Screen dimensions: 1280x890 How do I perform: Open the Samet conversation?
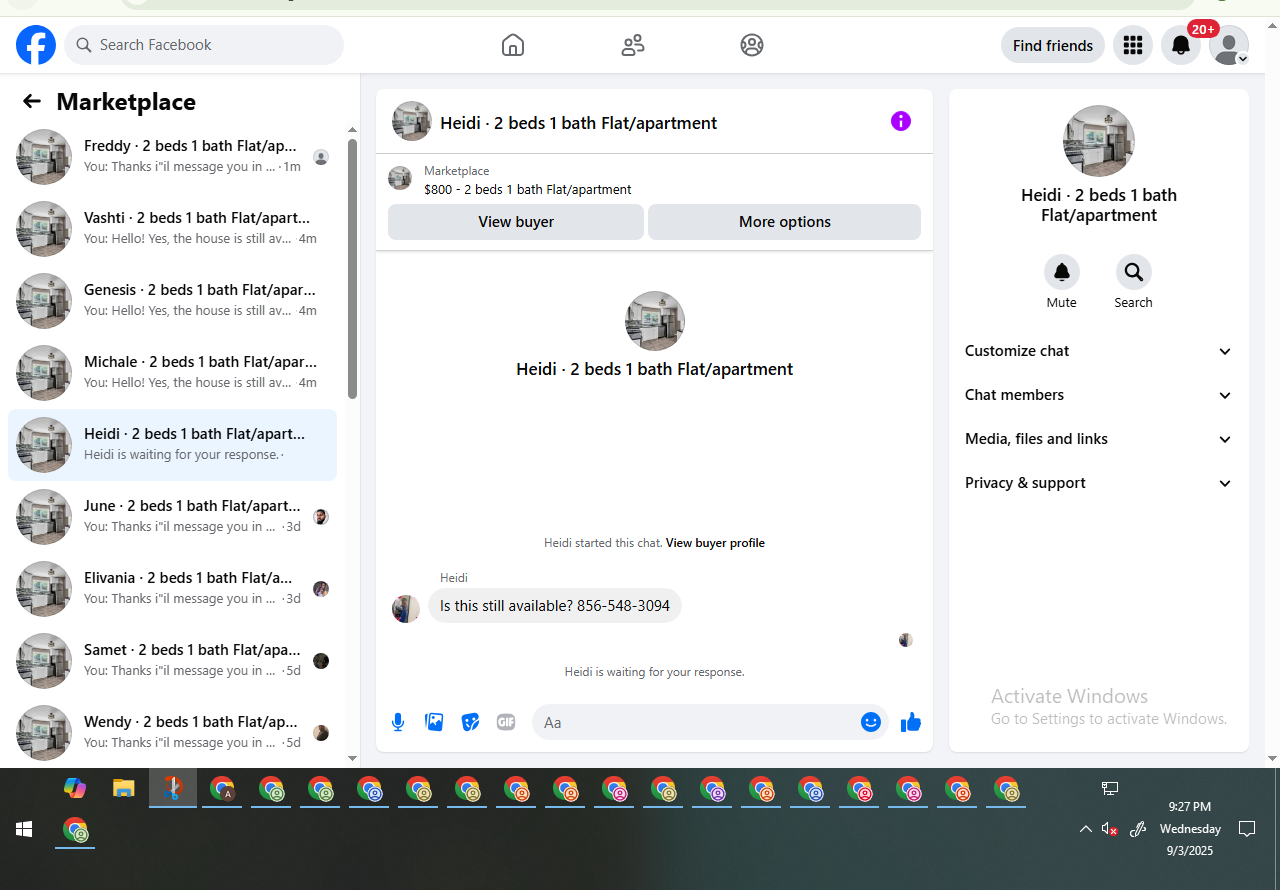173,661
